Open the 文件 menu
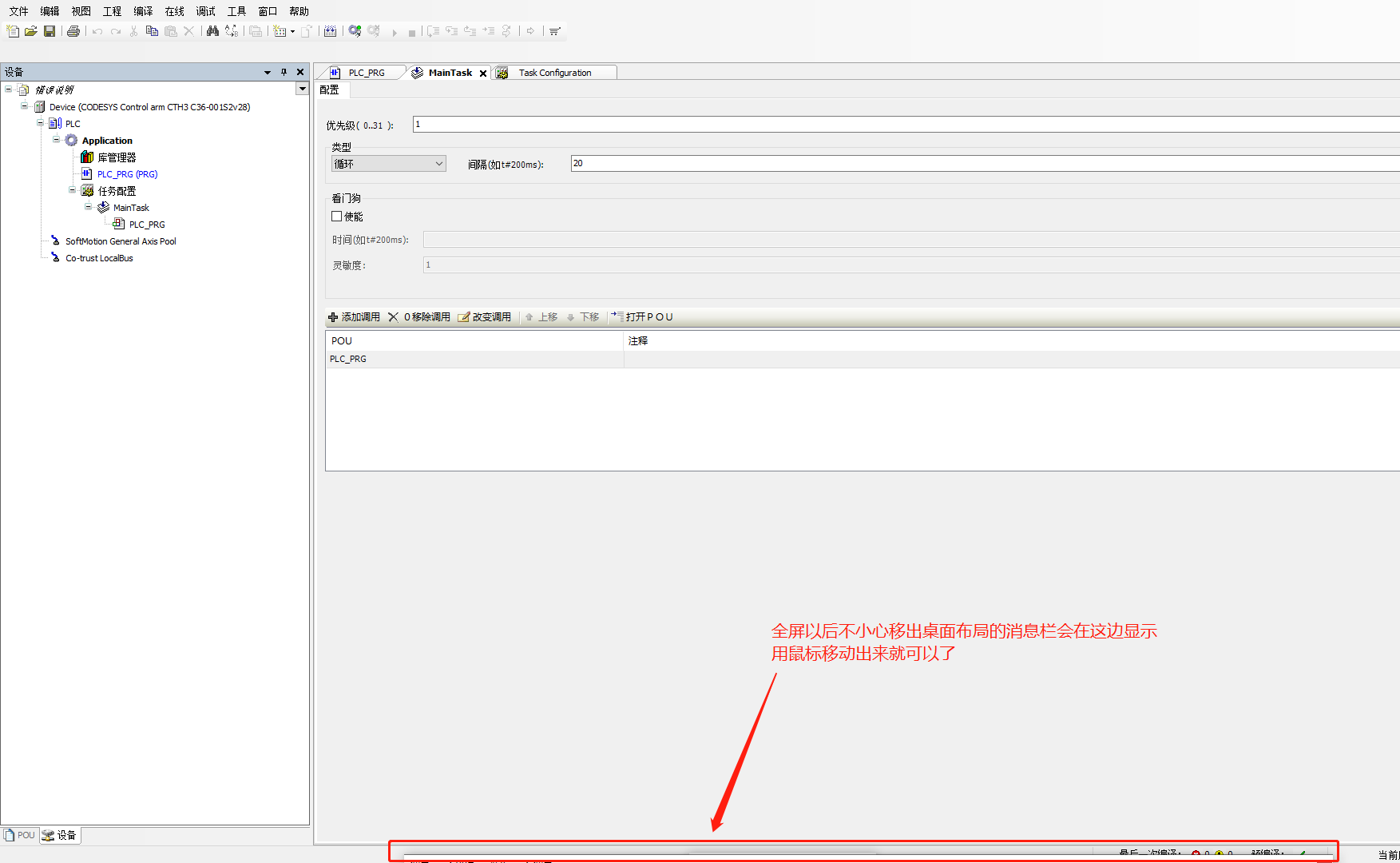Image resolution: width=1400 pixels, height=863 pixels. point(18,11)
